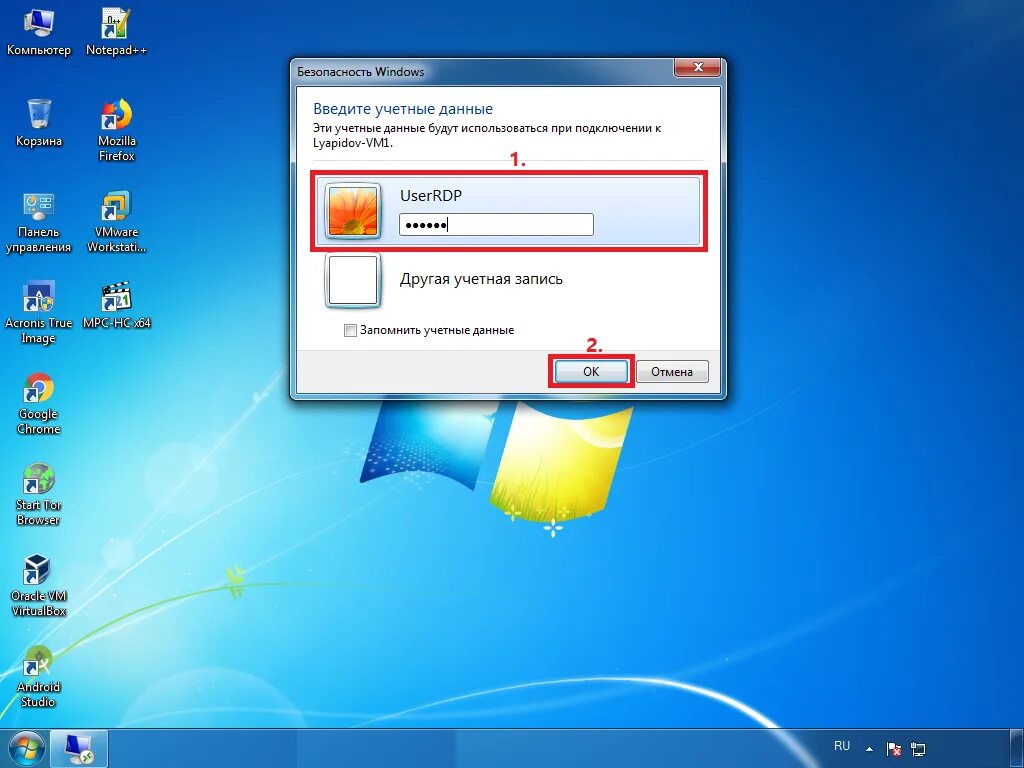This screenshot has height=768, width=1024.
Task: Click Remote Desktop Connection taskbar button
Action: [78, 749]
